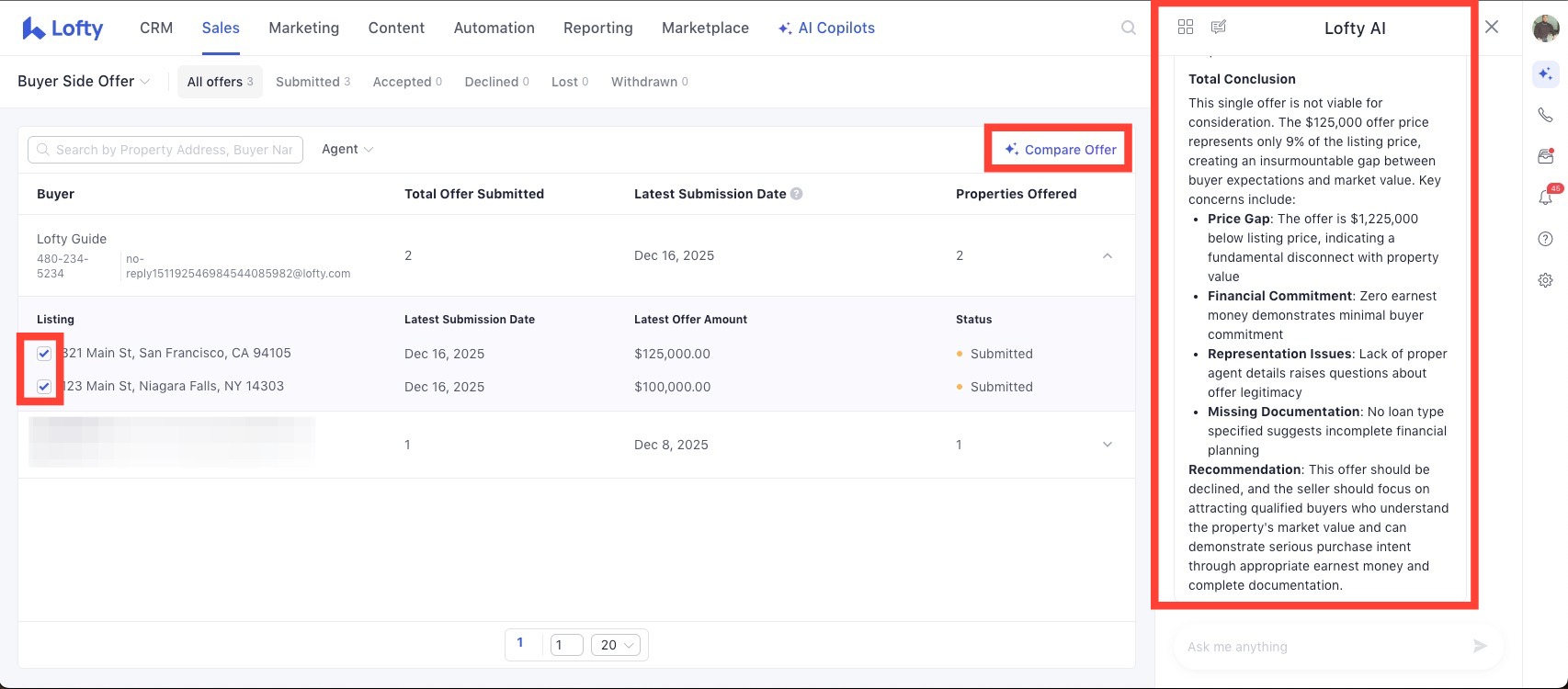Uncheck the 321 Main St listing checkbox
This screenshot has height=689, width=1568.
click(44, 354)
